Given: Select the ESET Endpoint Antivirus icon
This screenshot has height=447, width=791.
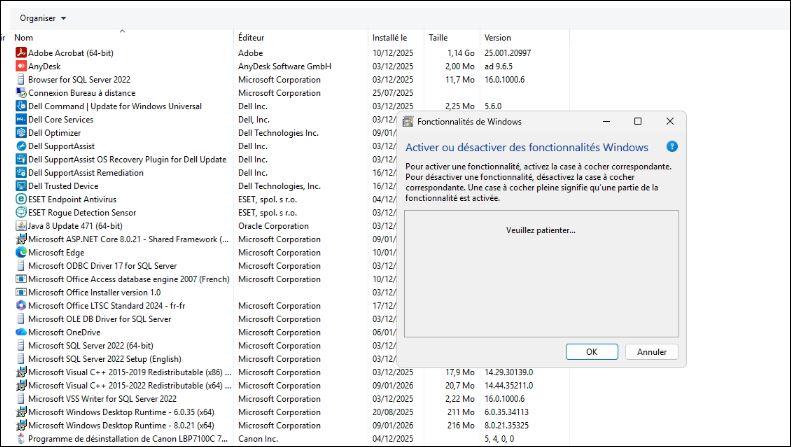Looking at the screenshot, I should pos(20,199).
